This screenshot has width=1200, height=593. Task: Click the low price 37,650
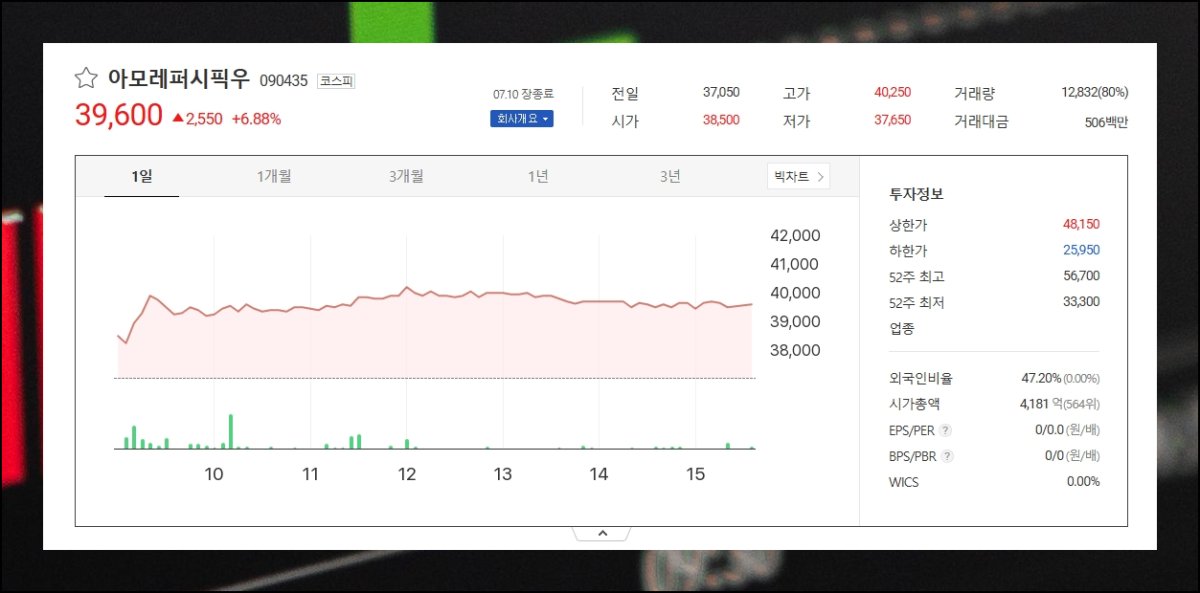pyautogui.click(x=892, y=120)
